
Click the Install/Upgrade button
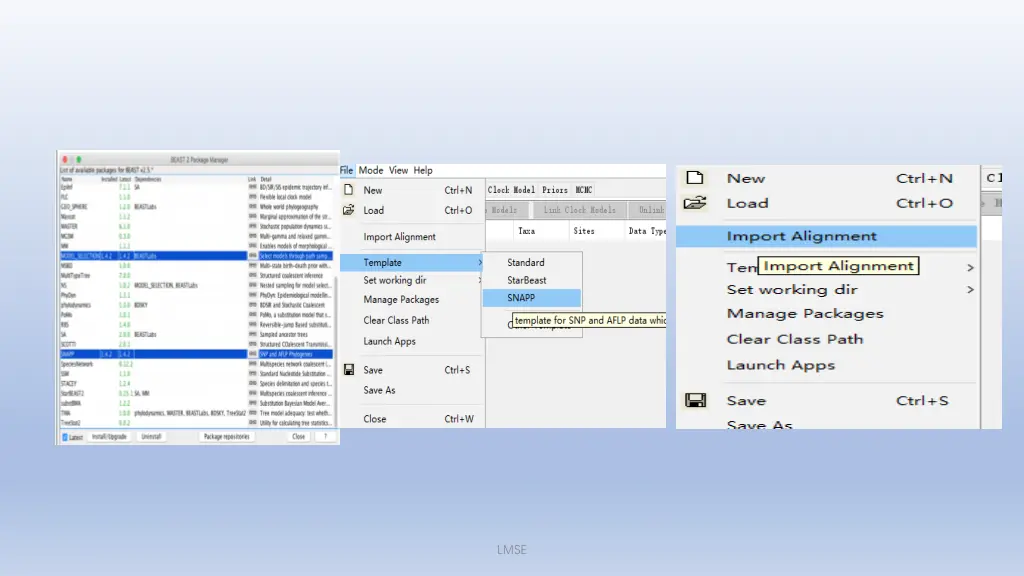(x=109, y=437)
